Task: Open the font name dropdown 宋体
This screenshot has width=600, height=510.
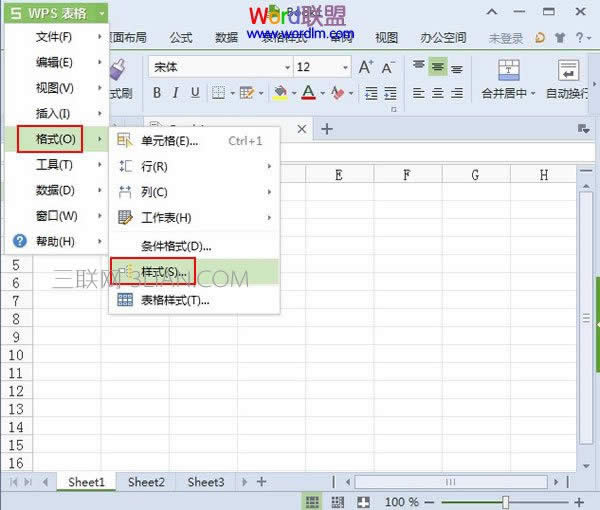Action: [x=217, y=67]
